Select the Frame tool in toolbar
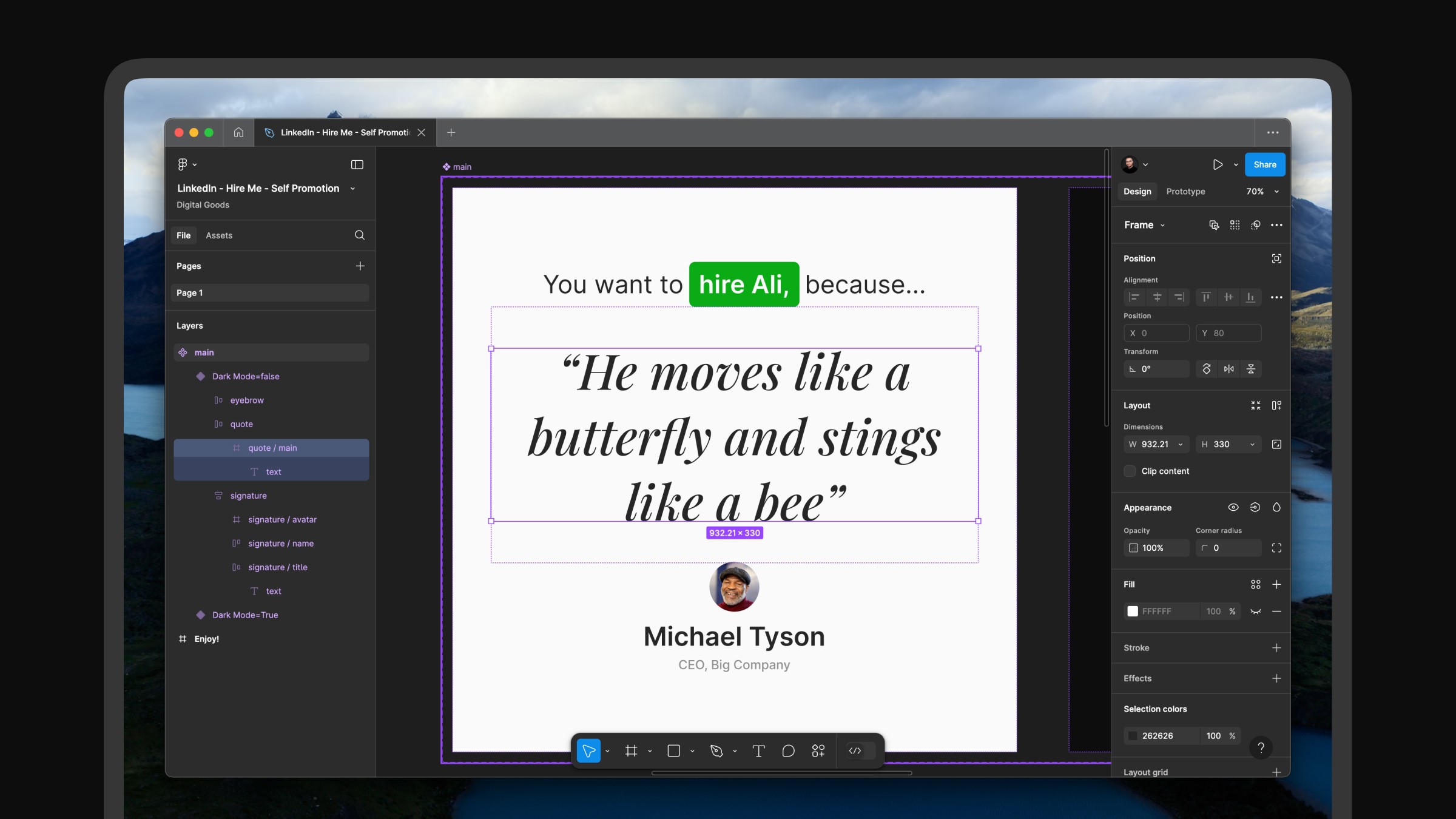 tap(632, 751)
